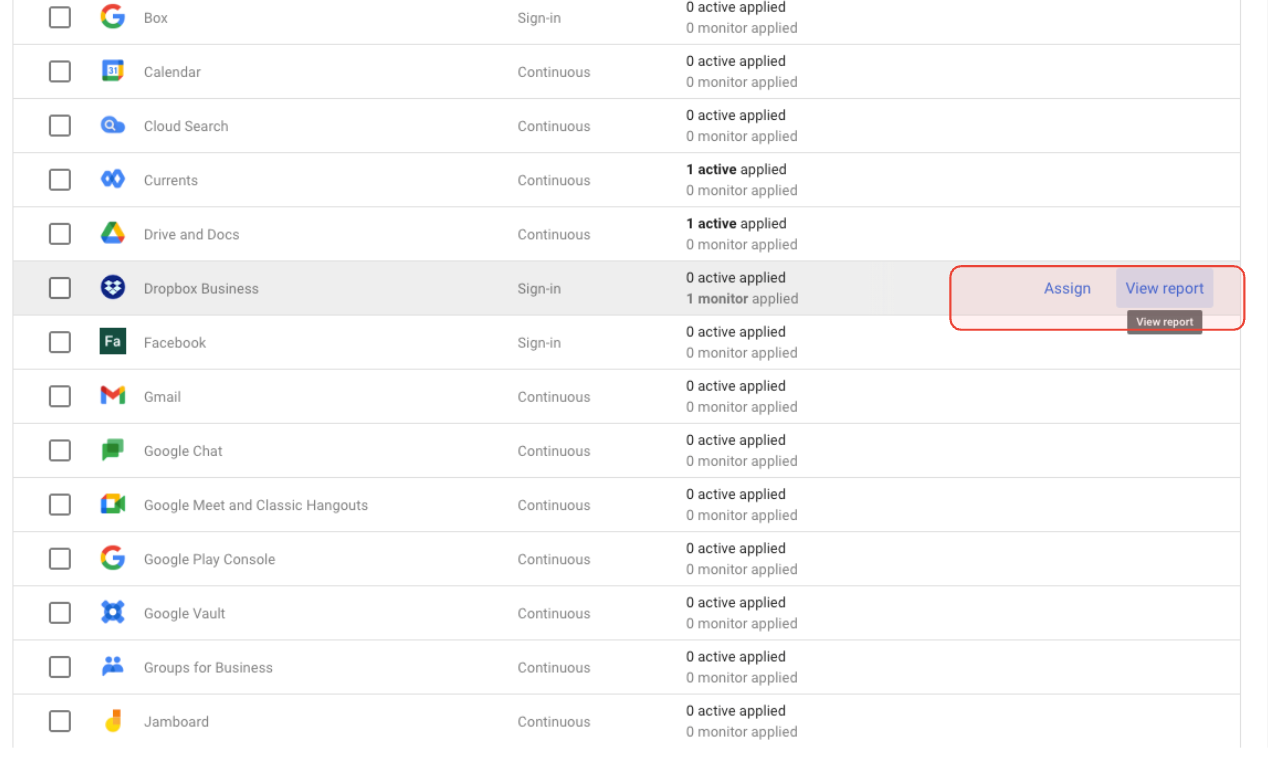The image size is (1268, 762).
Task: Click the Google Calendar app icon
Action: (113, 72)
